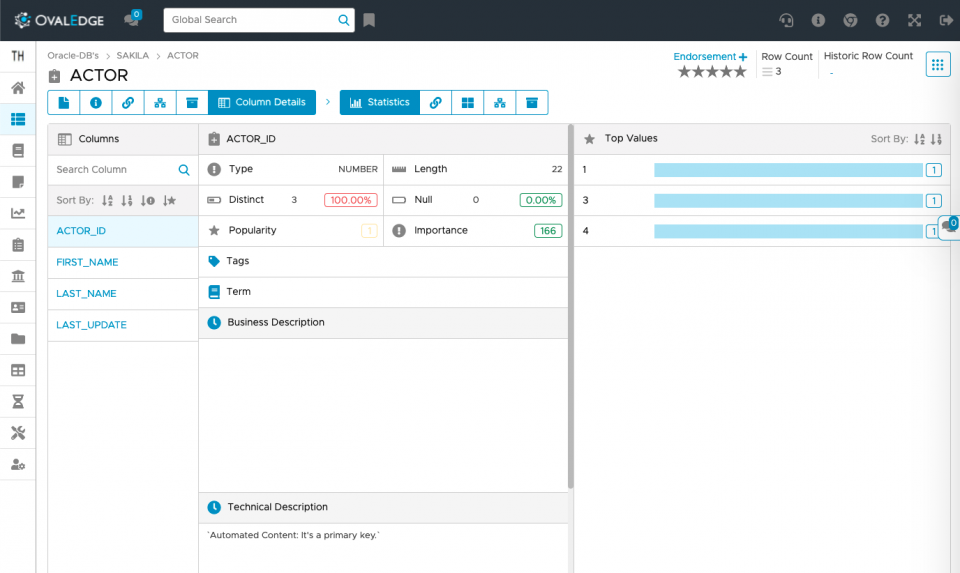Screen dimensions: 960x573
Task: Click Oracle-DB's breadcrumb link
Action: tap(73, 55)
